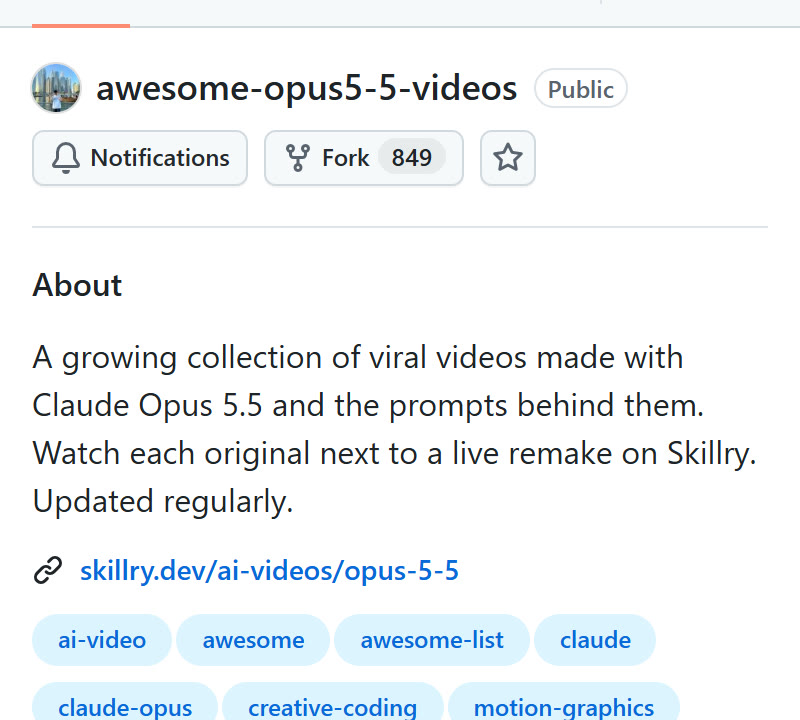Open the Notifications button
The image size is (800, 720).
tap(140, 158)
